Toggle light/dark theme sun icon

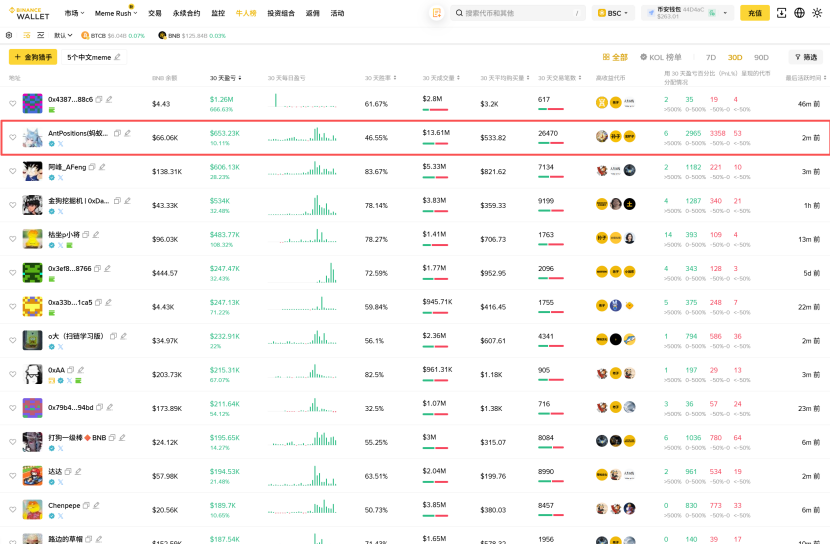pyautogui.click(x=817, y=13)
